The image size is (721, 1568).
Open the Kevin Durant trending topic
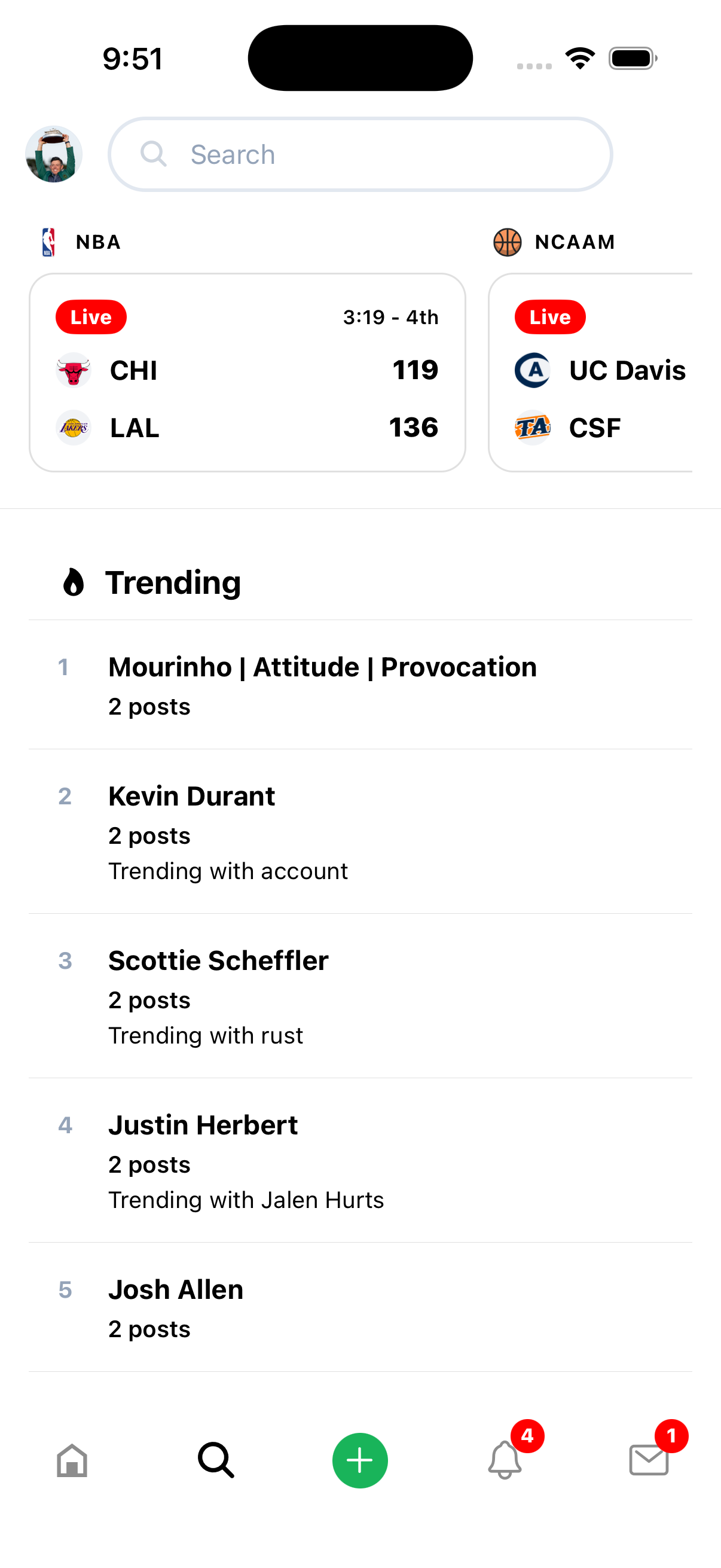[360, 831]
